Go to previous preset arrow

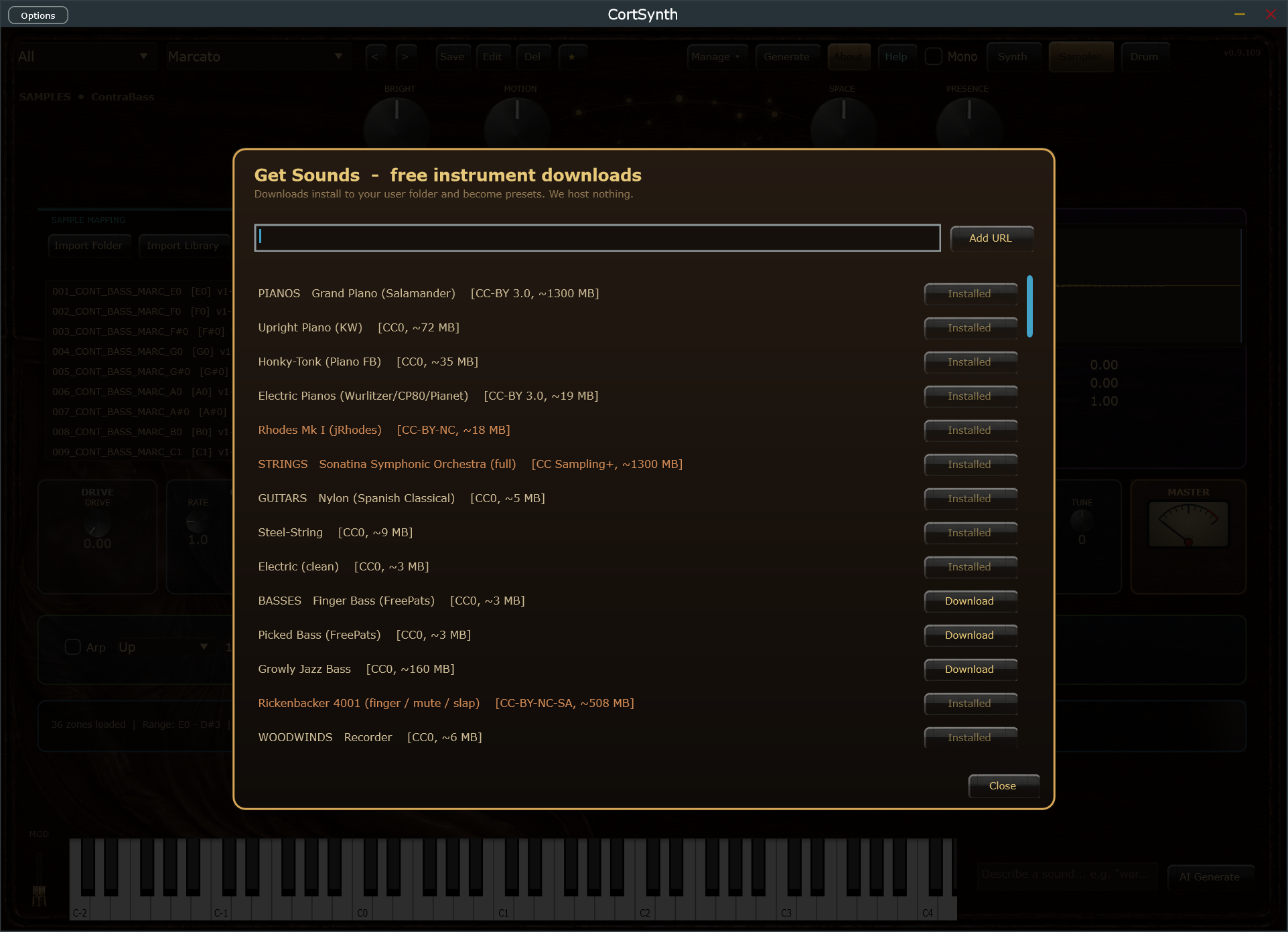pyautogui.click(x=375, y=57)
